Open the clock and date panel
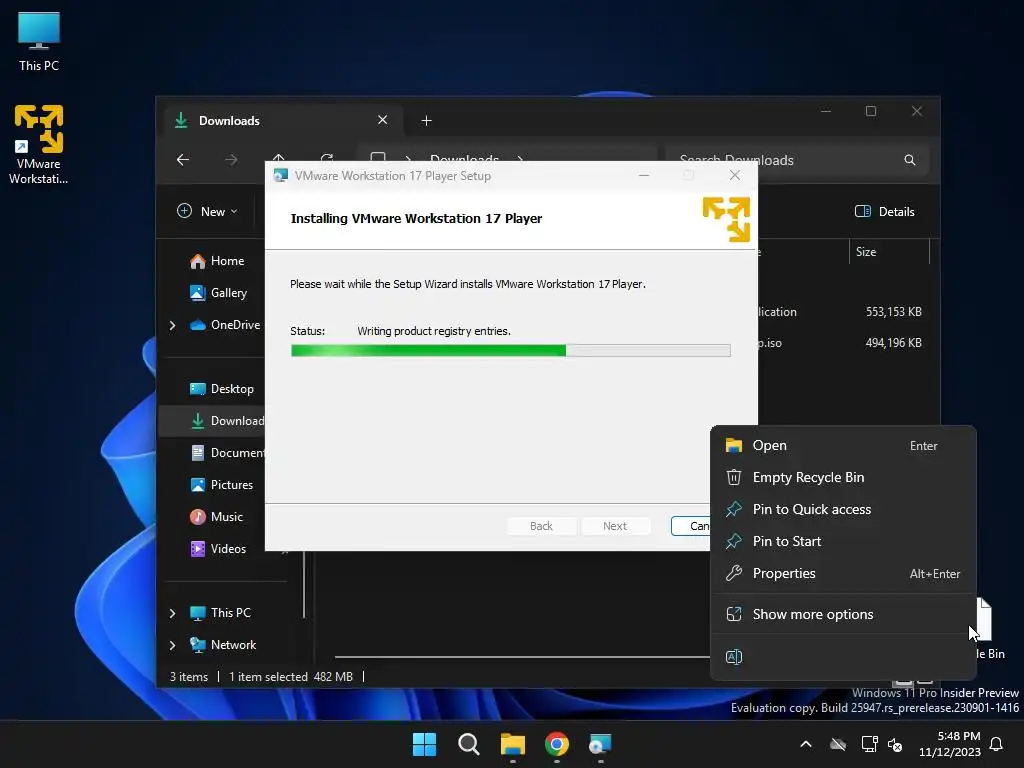 pos(950,744)
